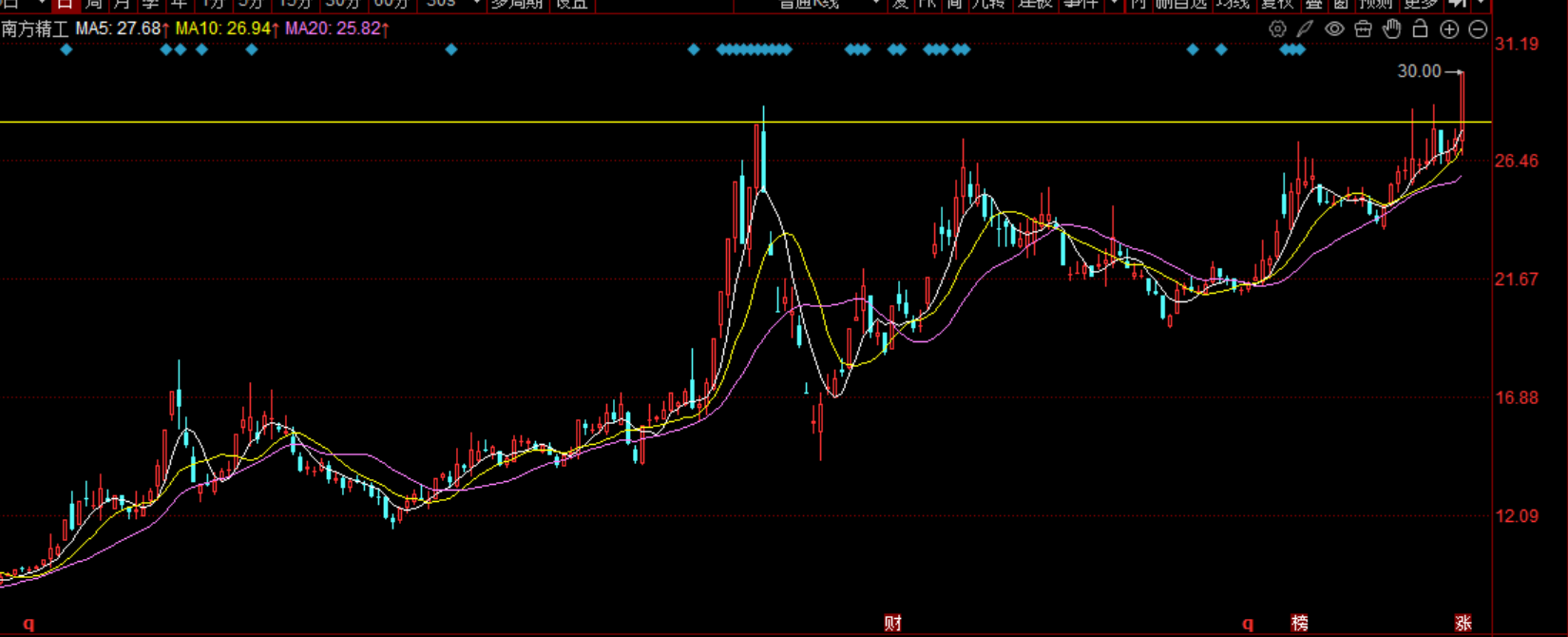The width and height of the screenshot is (1568, 637).
Task: Select the 60分 minute period
Action: [x=391, y=4]
